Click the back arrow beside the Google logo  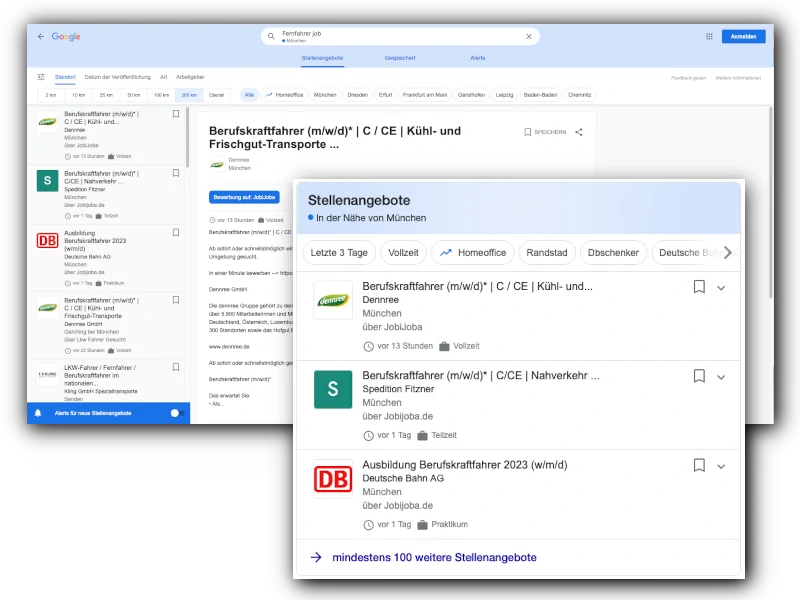point(41,36)
